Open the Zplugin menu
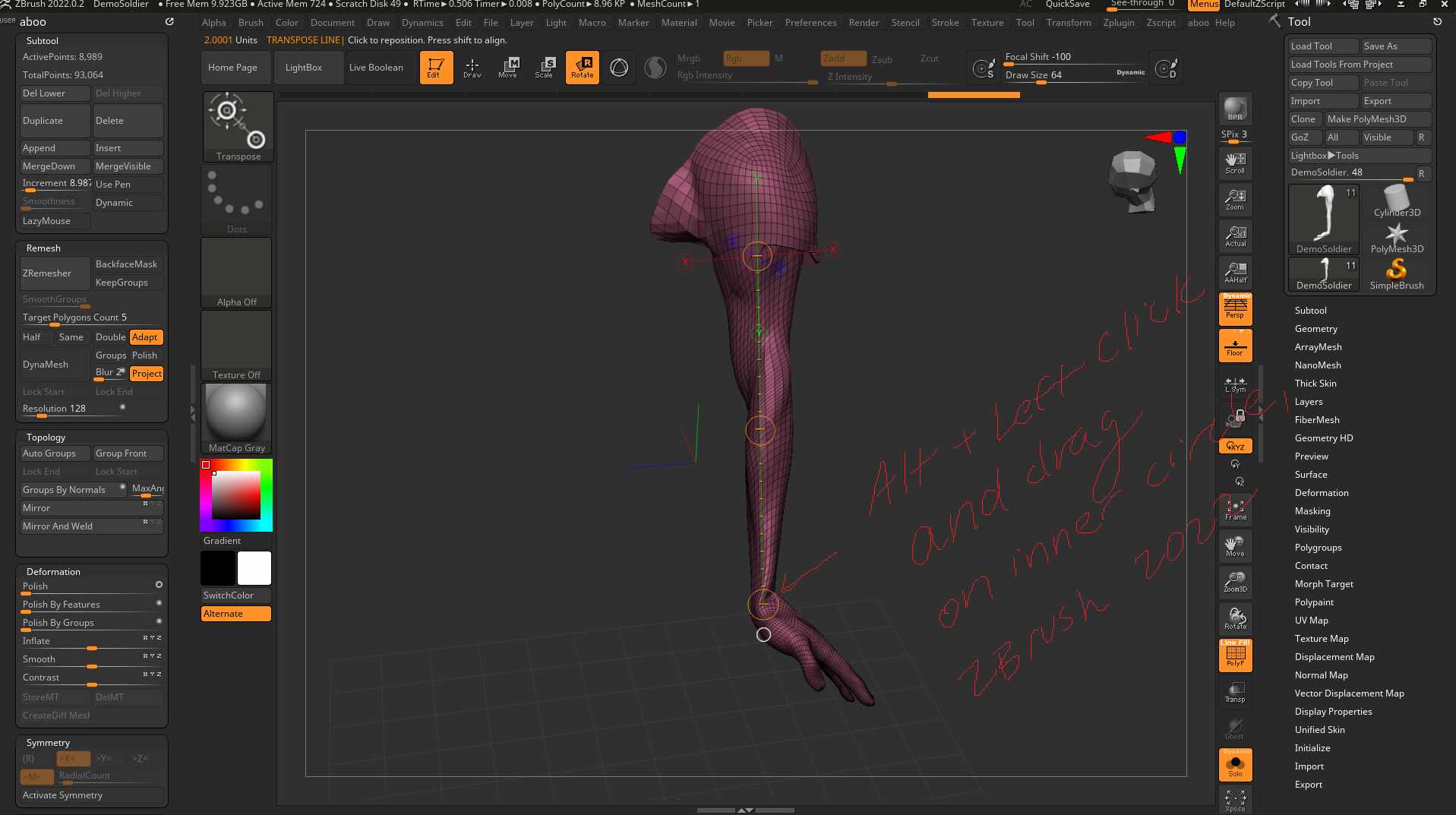The image size is (1456, 815). [1118, 23]
